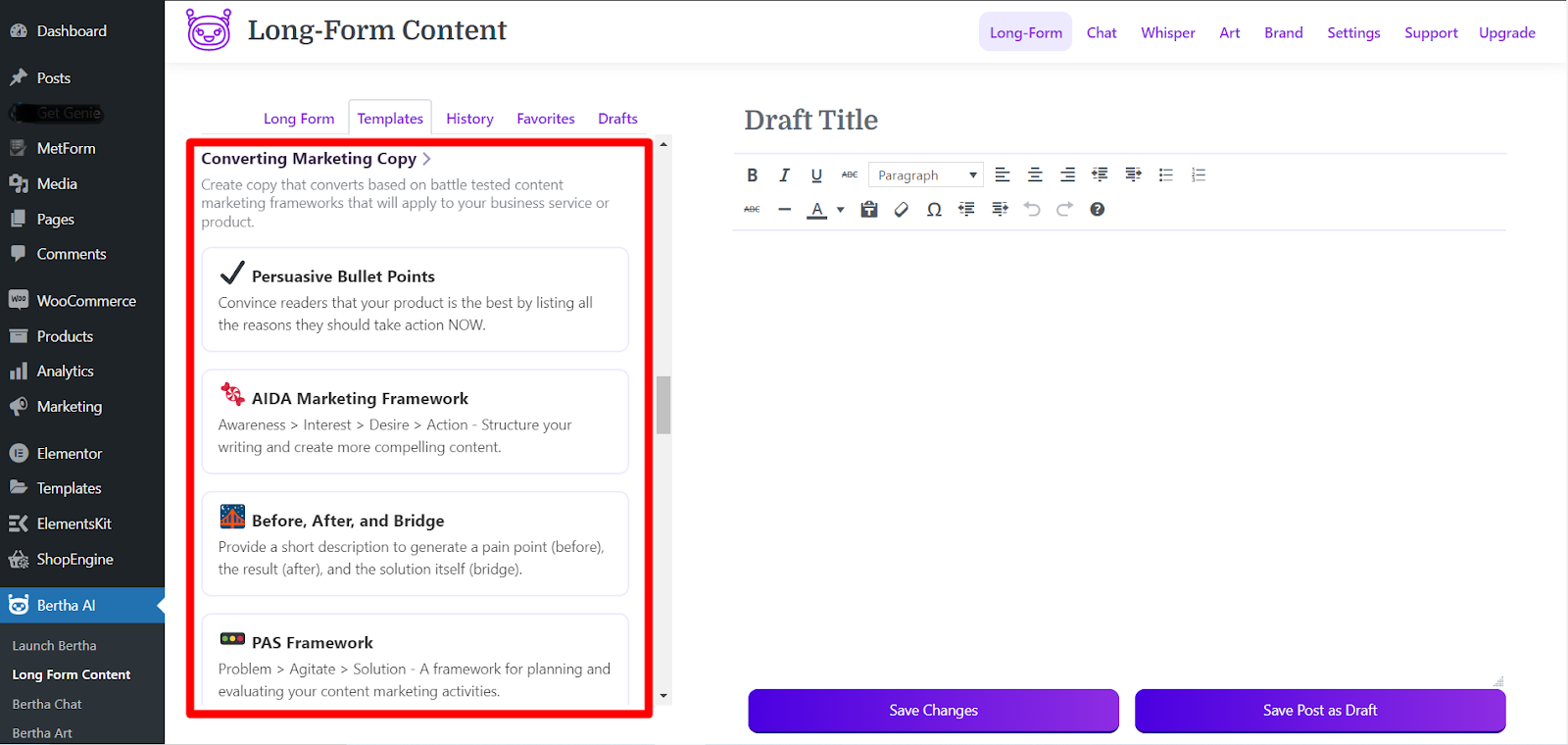Click the Save Changes button
Viewport: 1568px width, 745px height.
tap(933, 711)
